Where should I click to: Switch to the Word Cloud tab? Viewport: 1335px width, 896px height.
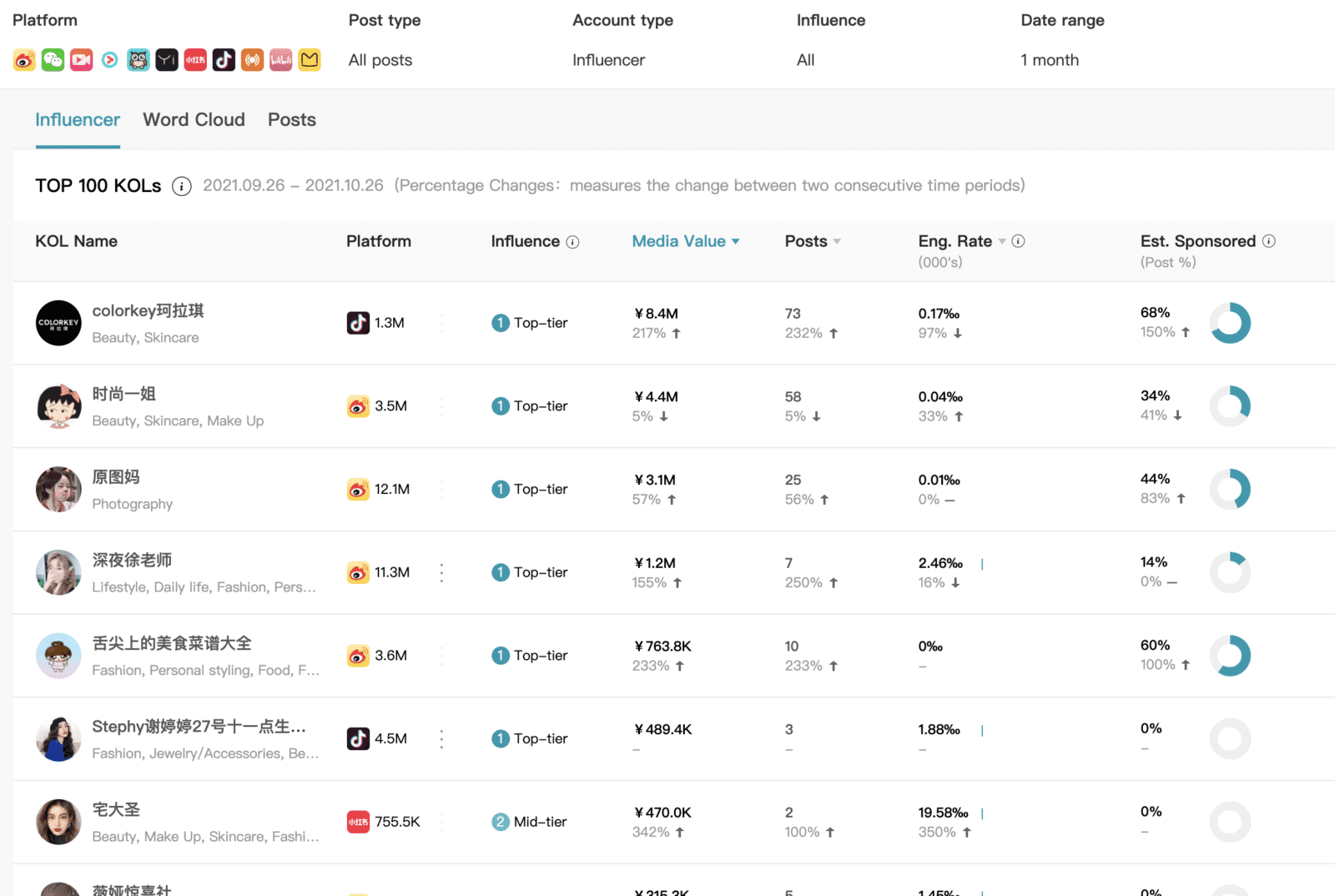(194, 120)
